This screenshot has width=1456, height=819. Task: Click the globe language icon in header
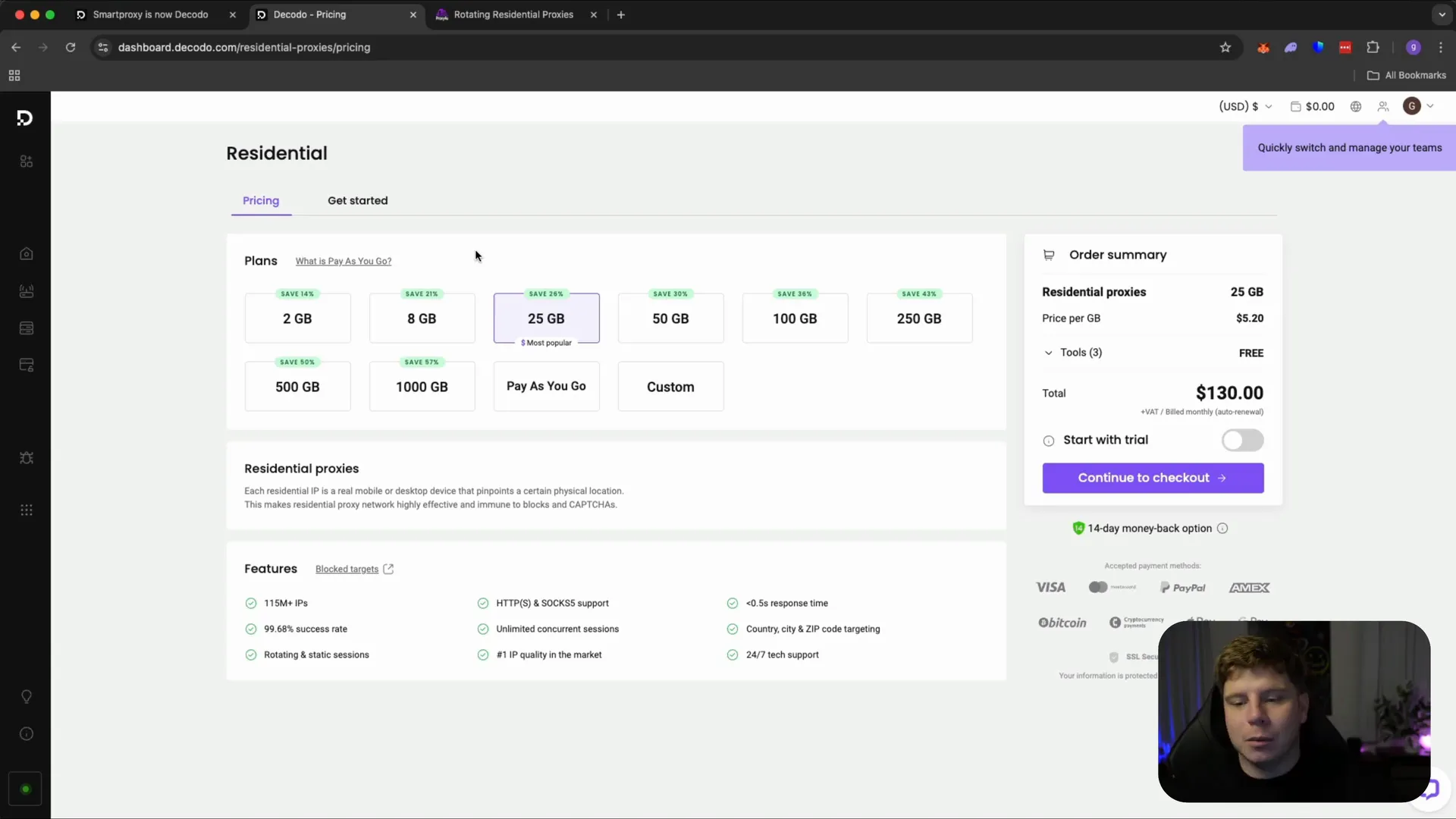pos(1356,107)
